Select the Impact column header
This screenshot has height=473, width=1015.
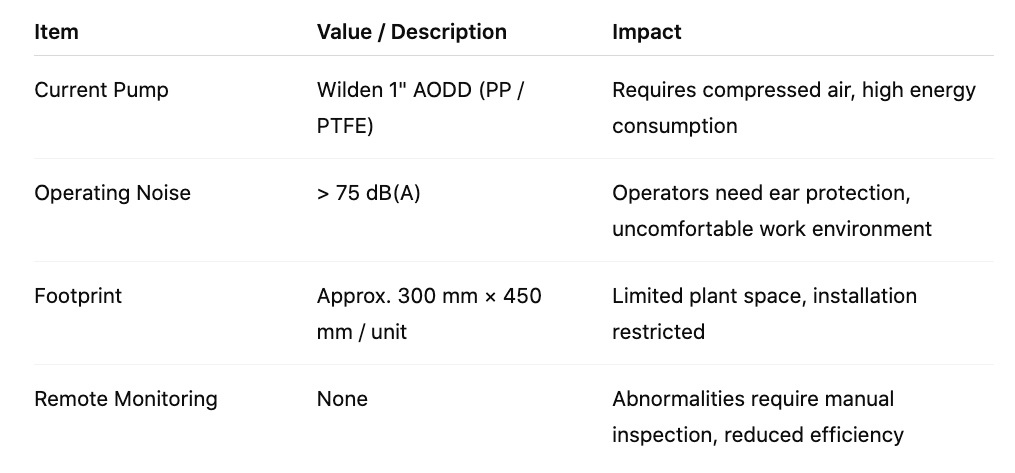click(x=646, y=32)
